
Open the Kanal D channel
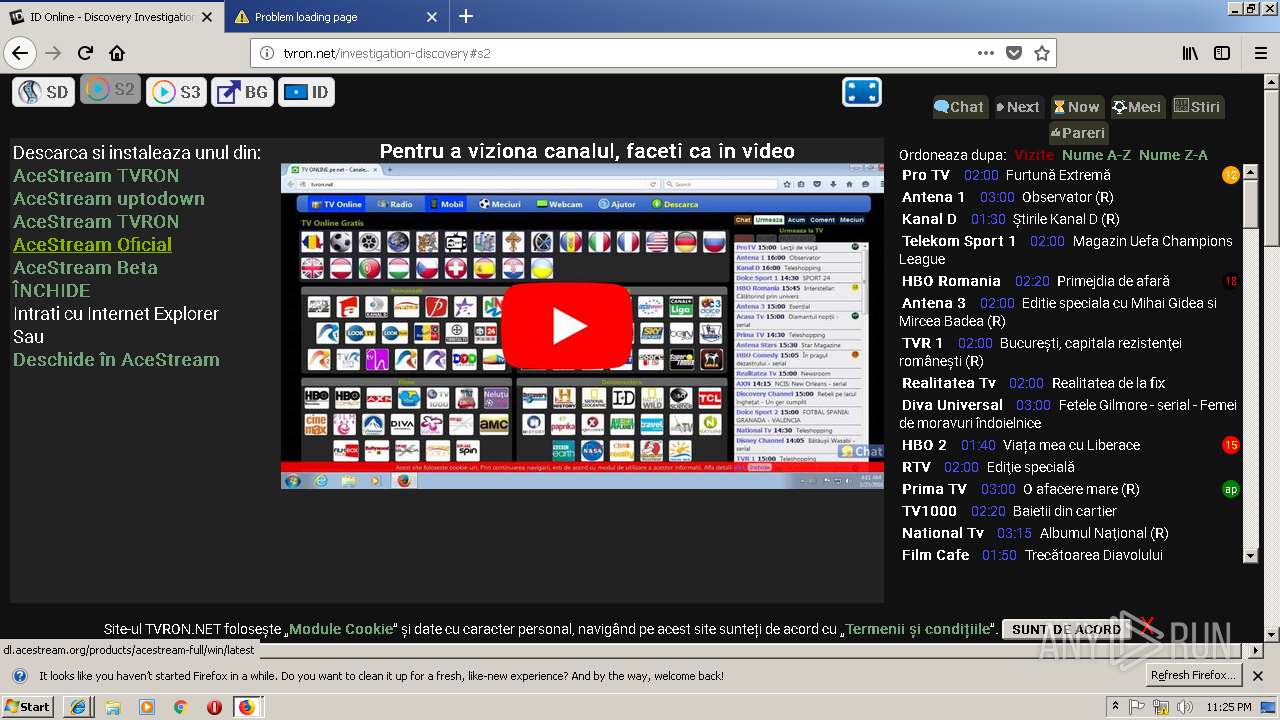[x=929, y=219]
